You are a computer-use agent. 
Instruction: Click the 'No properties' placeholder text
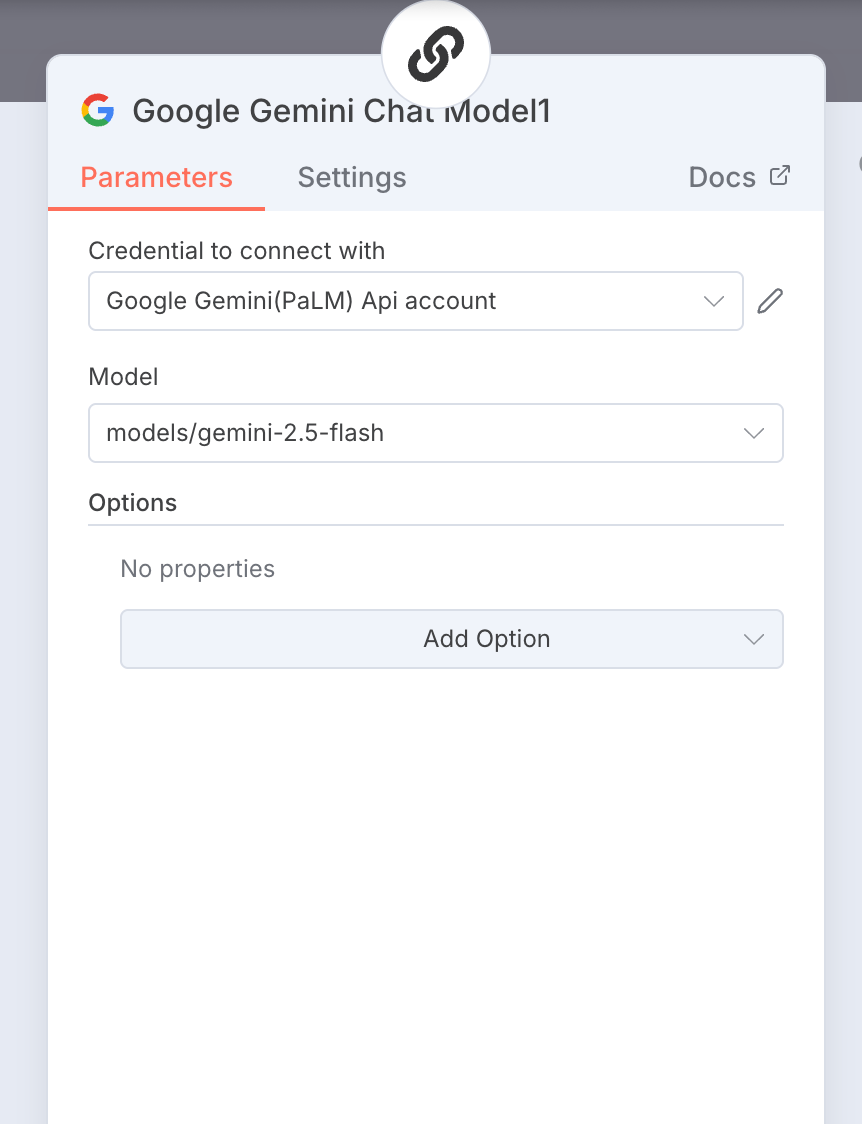pyautogui.click(x=198, y=569)
